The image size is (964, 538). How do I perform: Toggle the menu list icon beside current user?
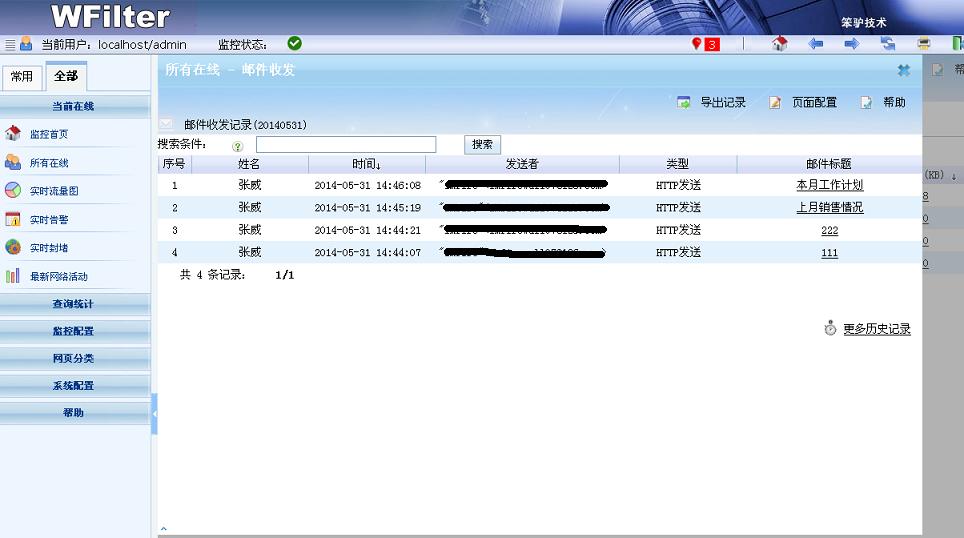(x=10, y=45)
